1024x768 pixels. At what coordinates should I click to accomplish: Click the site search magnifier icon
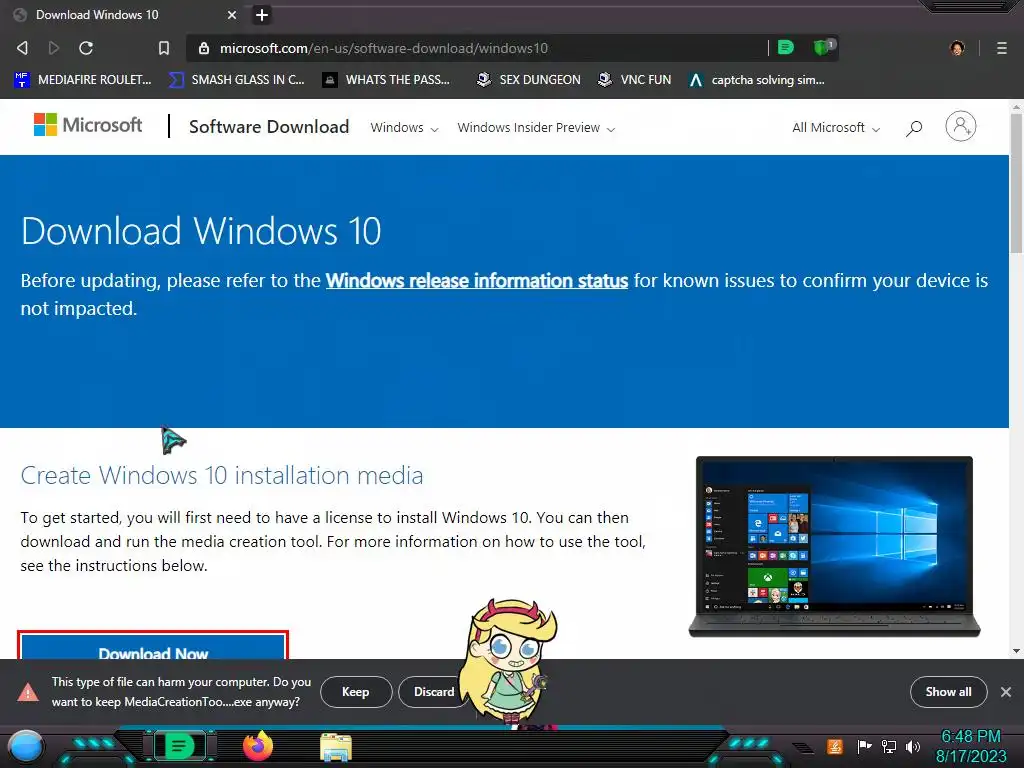click(x=914, y=128)
